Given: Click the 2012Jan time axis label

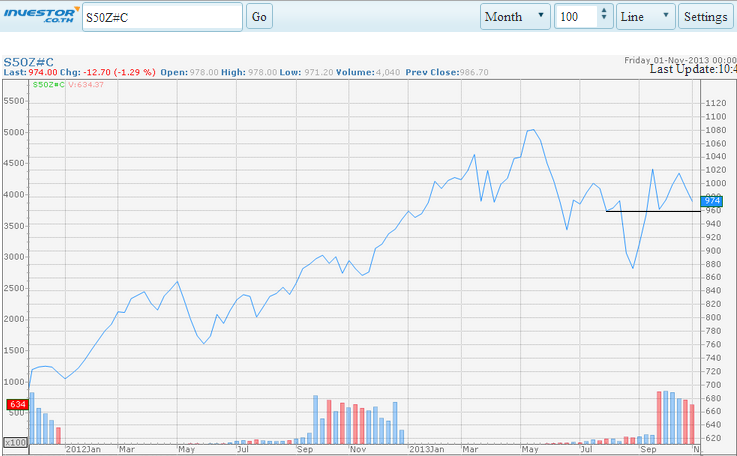Looking at the screenshot, I should click(x=83, y=449).
